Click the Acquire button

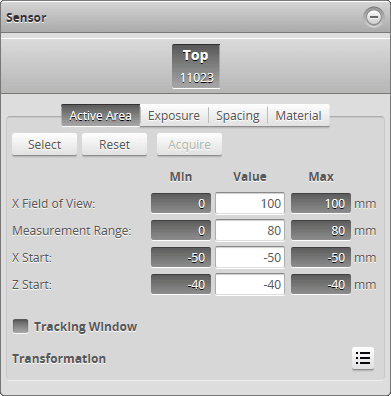pyautogui.click(x=189, y=144)
